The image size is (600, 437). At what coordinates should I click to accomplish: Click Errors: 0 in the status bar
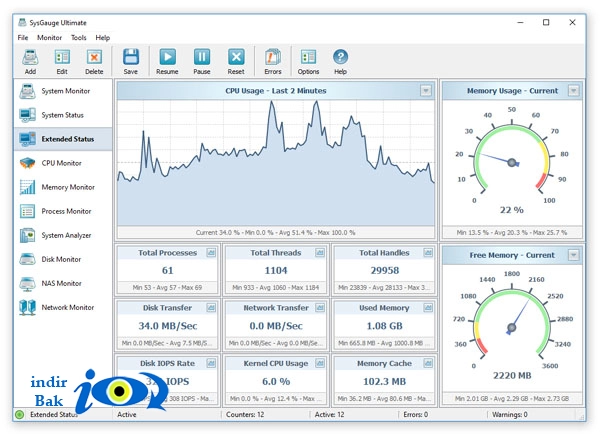pos(416,414)
